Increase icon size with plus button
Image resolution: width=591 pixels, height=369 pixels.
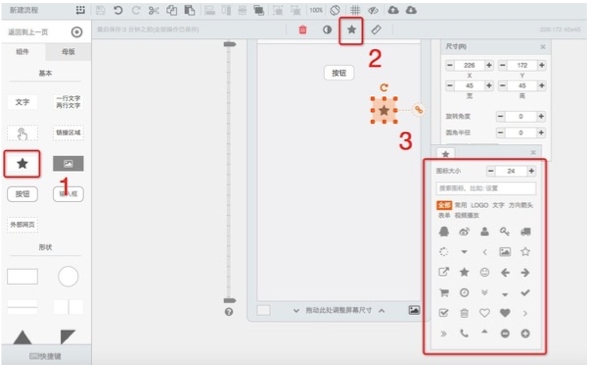(x=531, y=171)
